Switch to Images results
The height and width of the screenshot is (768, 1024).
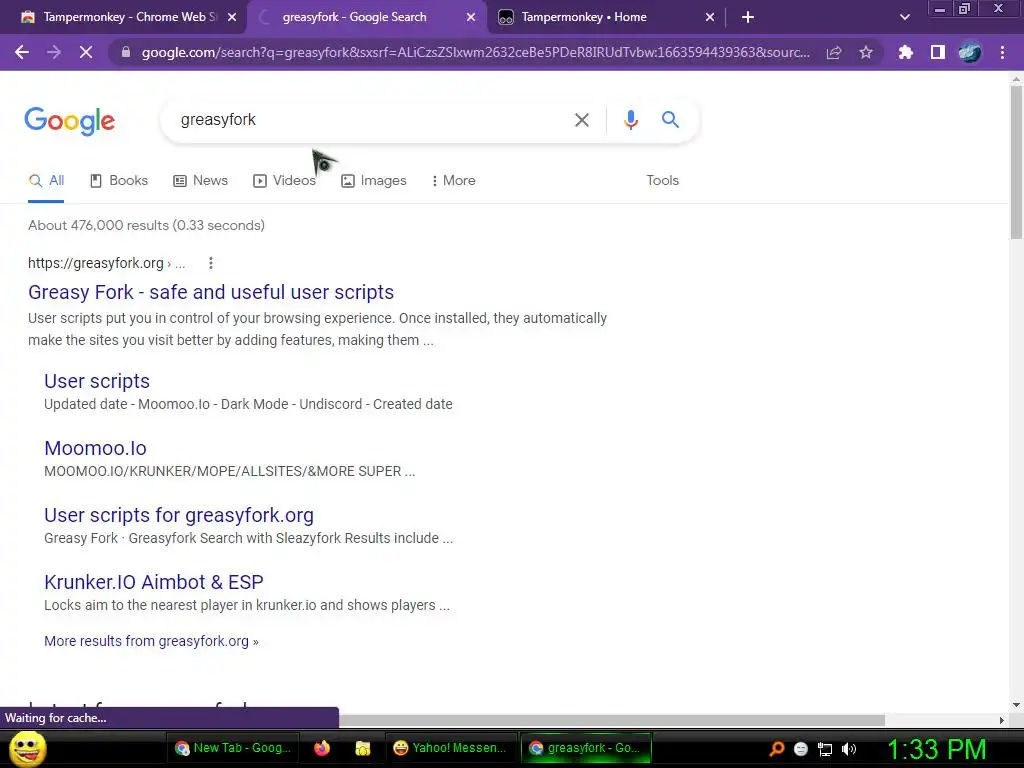[x=374, y=180]
